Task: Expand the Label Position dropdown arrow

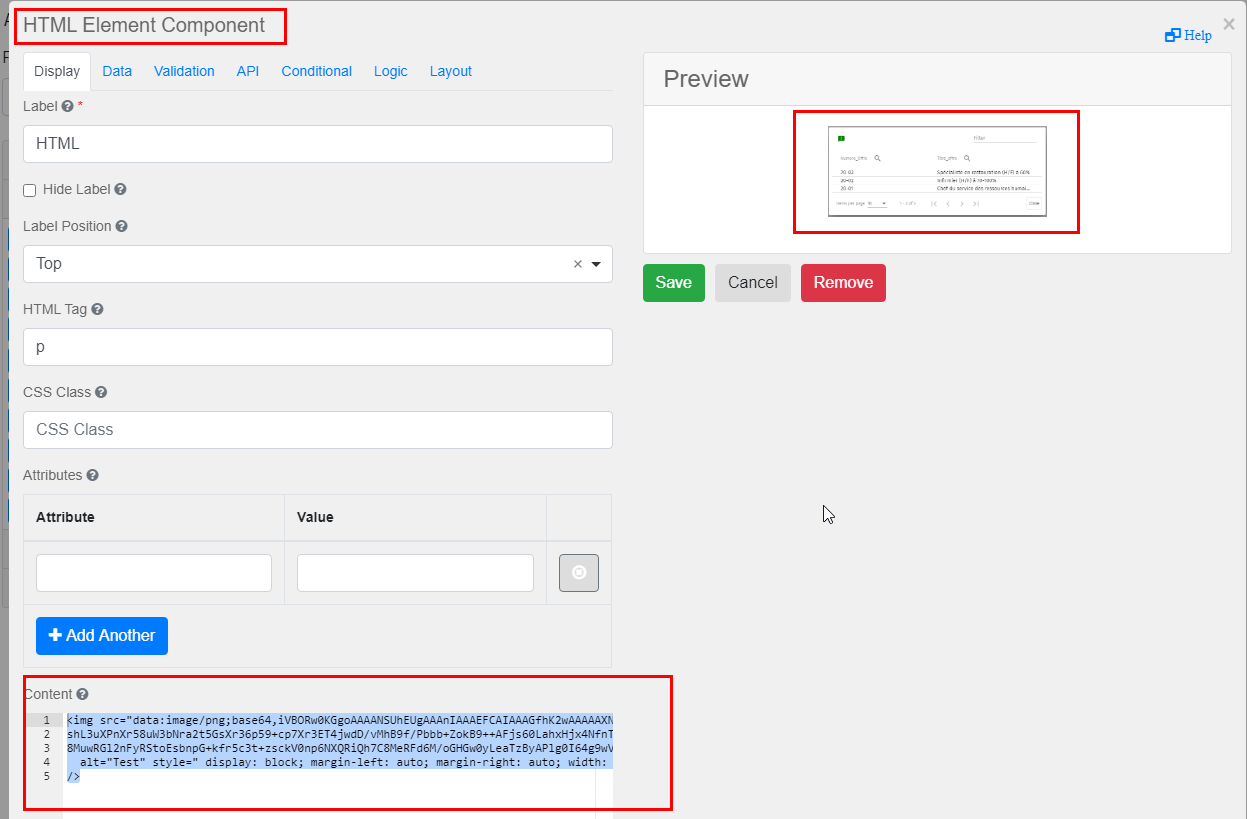Action: click(596, 265)
